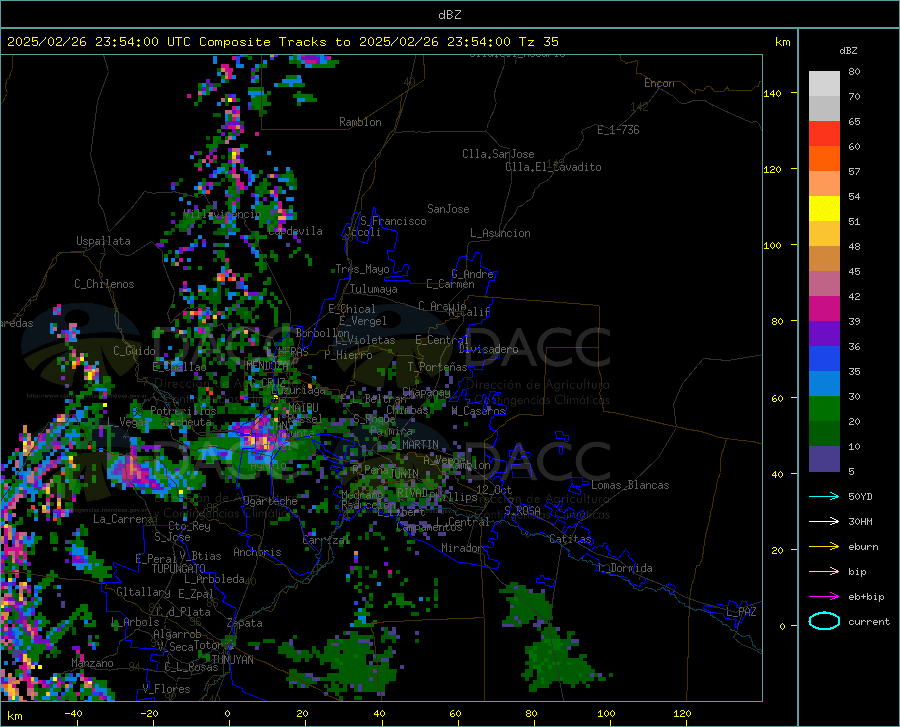Click the 120 km tick on horizontal axis
The image size is (900, 727).
(x=682, y=714)
